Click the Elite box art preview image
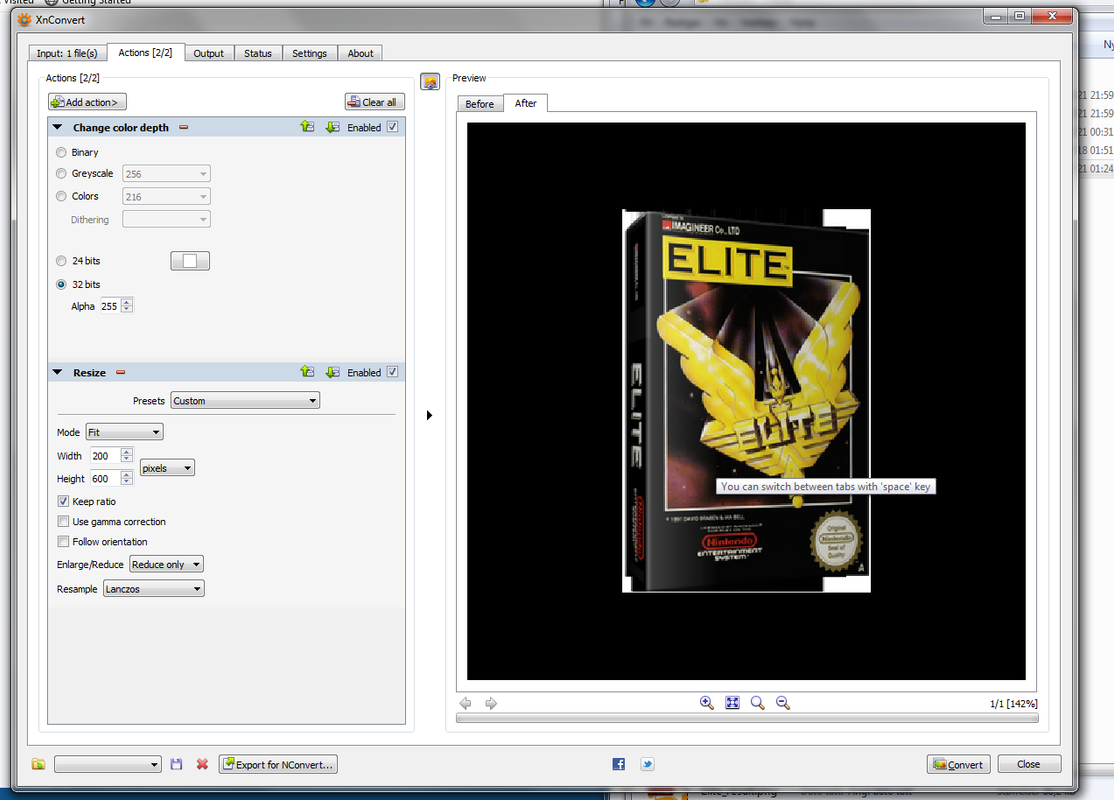This screenshot has height=800, width=1114. click(x=746, y=401)
